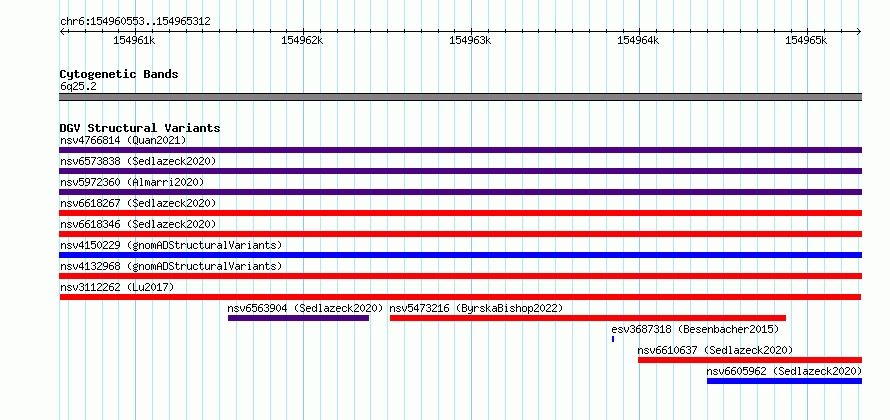Click the nsv6573838 (Sedlazeck2020) label
This screenshot has height=420, width=890.
(x=138, y=161)
